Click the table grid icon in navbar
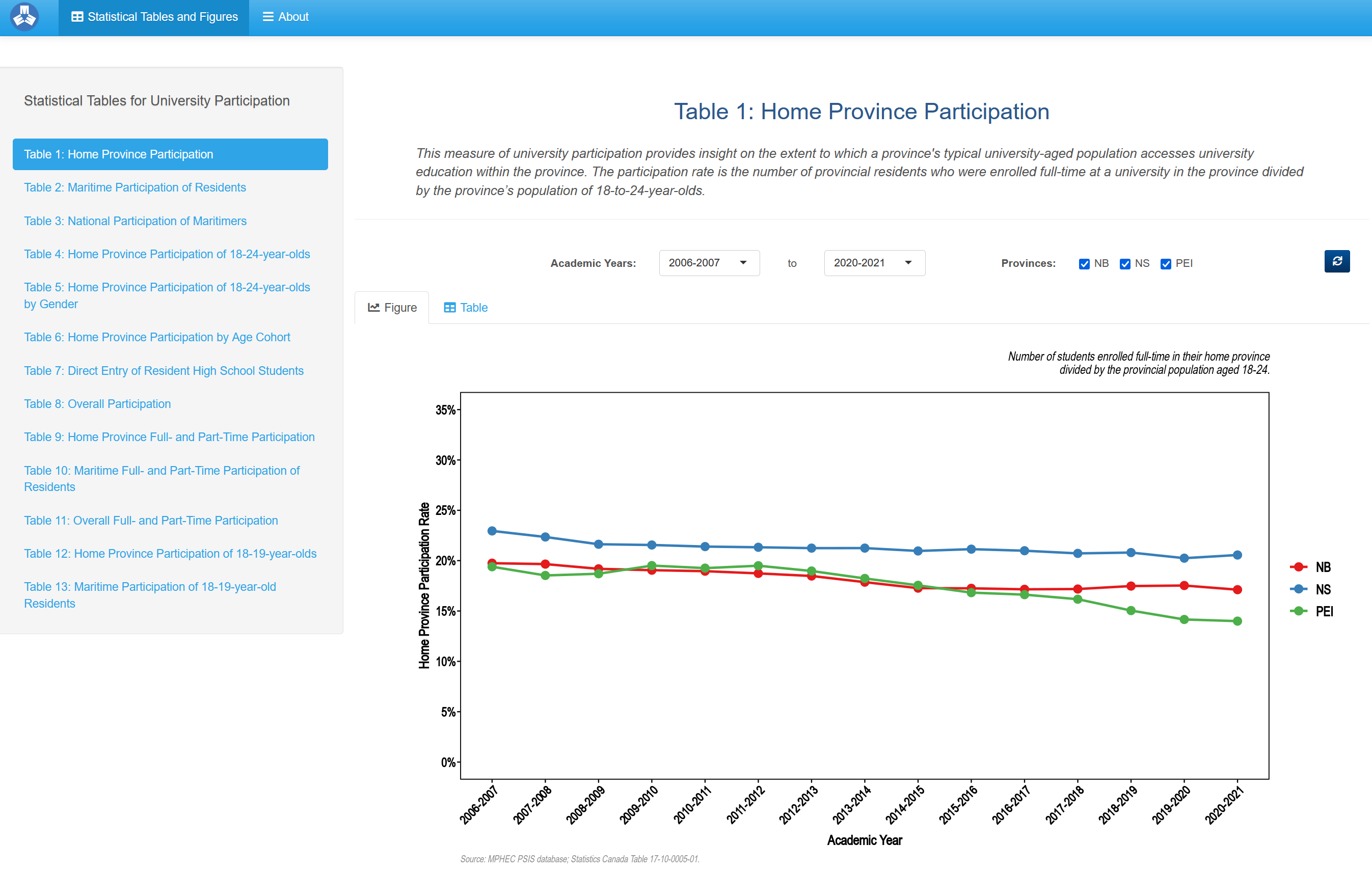This screenshot has width=1372, height=872. tap(77, 17)
